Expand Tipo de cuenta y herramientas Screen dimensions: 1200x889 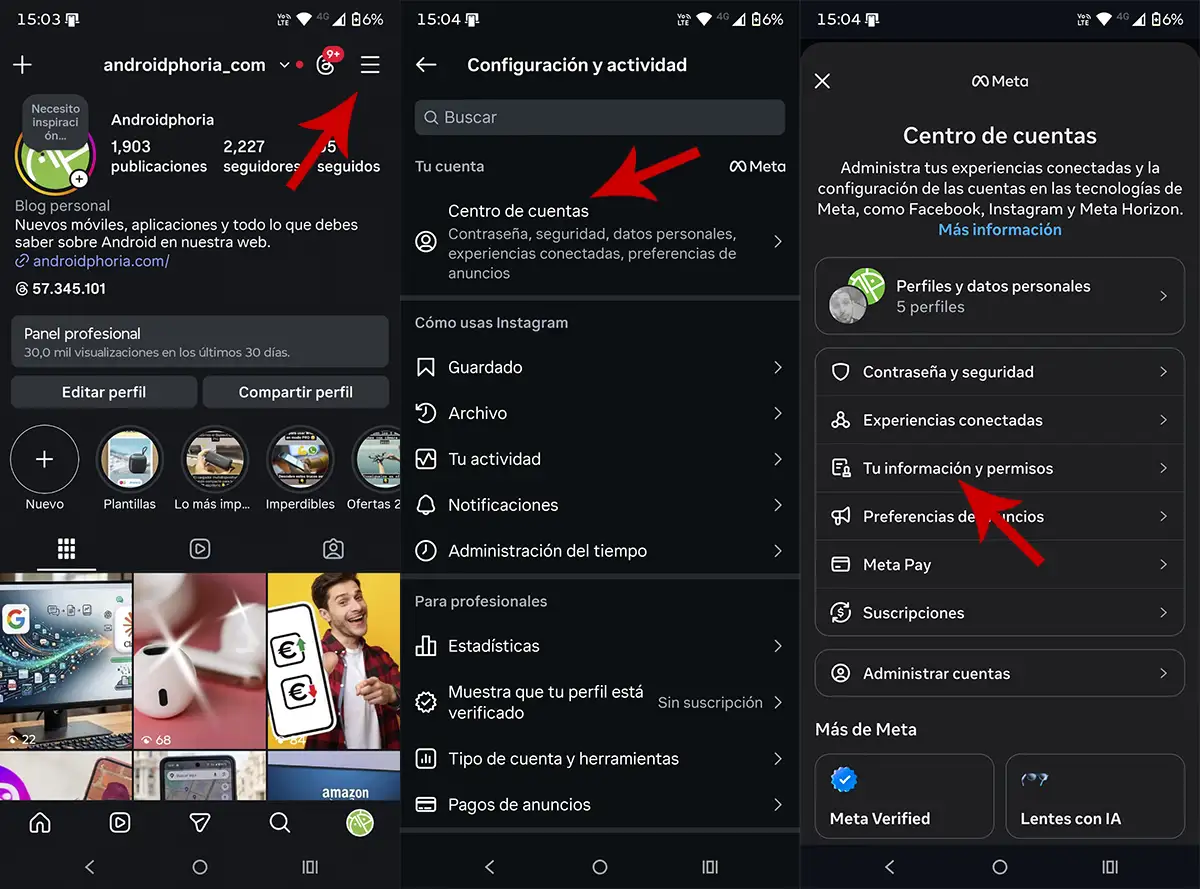pyautogui.click(x=598, y=759)
